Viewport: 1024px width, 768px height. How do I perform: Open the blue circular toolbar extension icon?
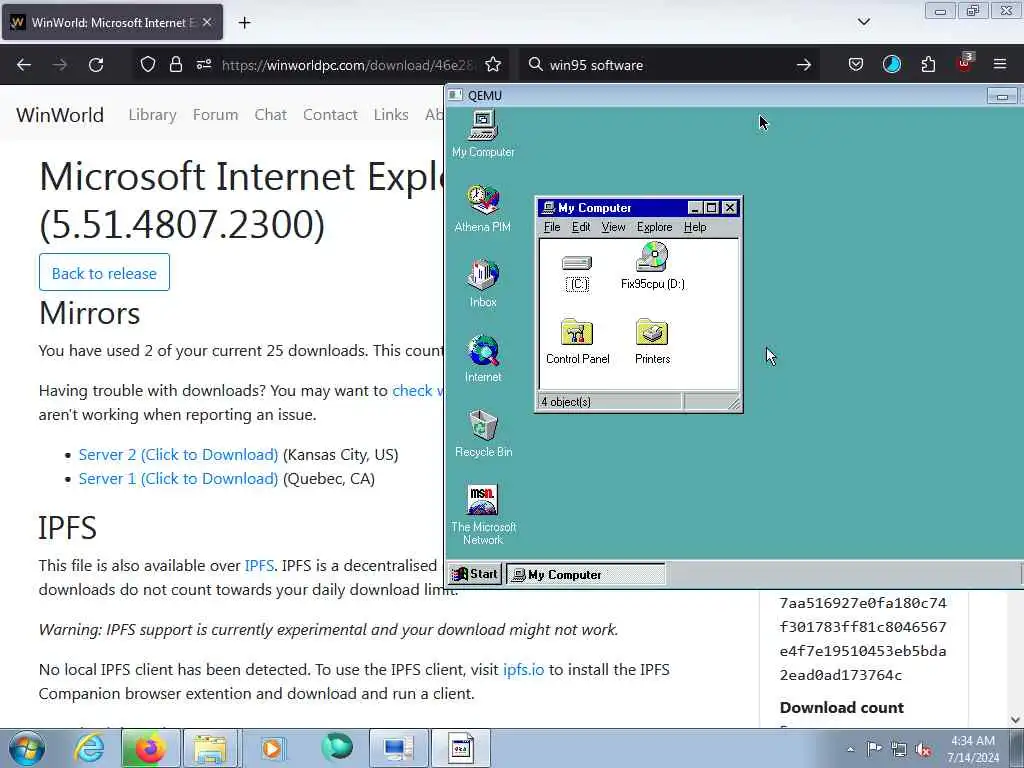[892, 64]
